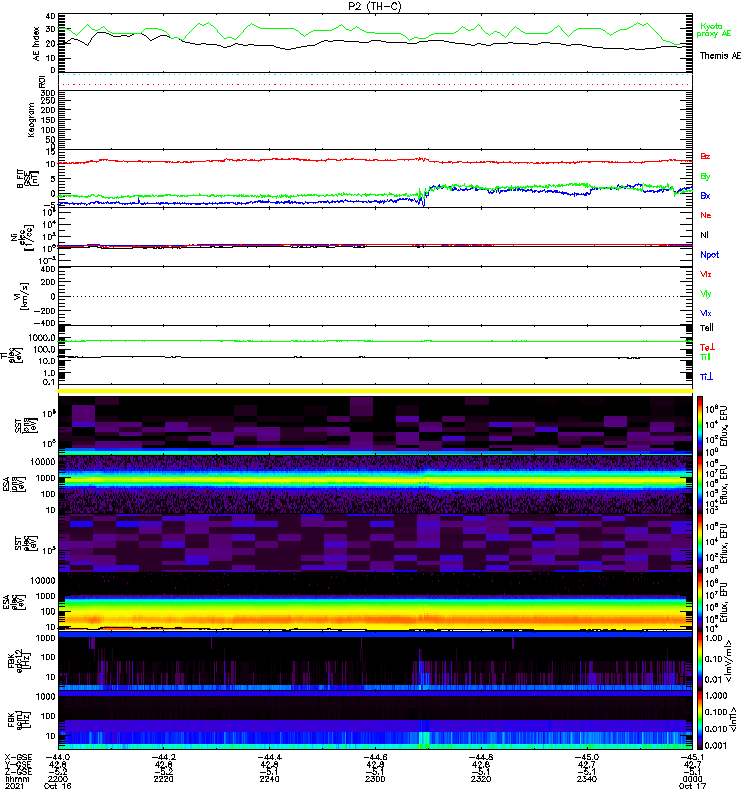The height and width of the screenshot is (800, 750).
Task: Click the <|nT|> color bar
Action: click(700, 720)
